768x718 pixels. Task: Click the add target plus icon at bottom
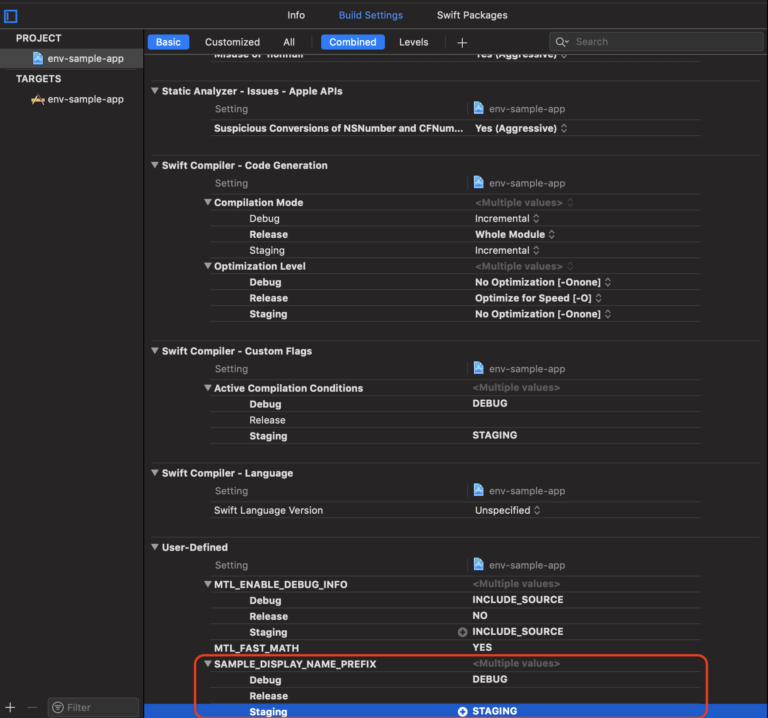11,707
